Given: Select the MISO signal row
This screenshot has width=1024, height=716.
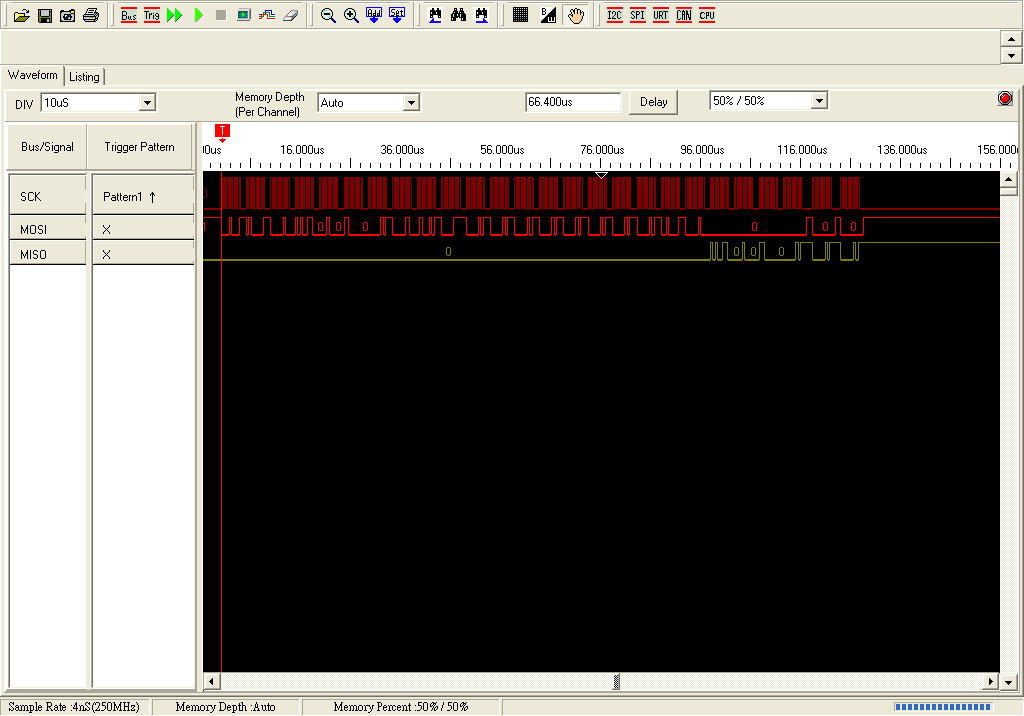Looking at the screenshot, I should point(48,254).
